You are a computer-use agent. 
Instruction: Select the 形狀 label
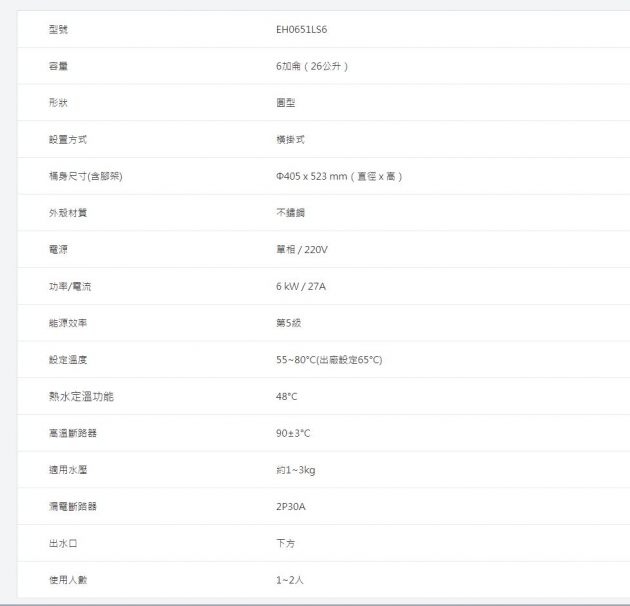coord(58,103)
